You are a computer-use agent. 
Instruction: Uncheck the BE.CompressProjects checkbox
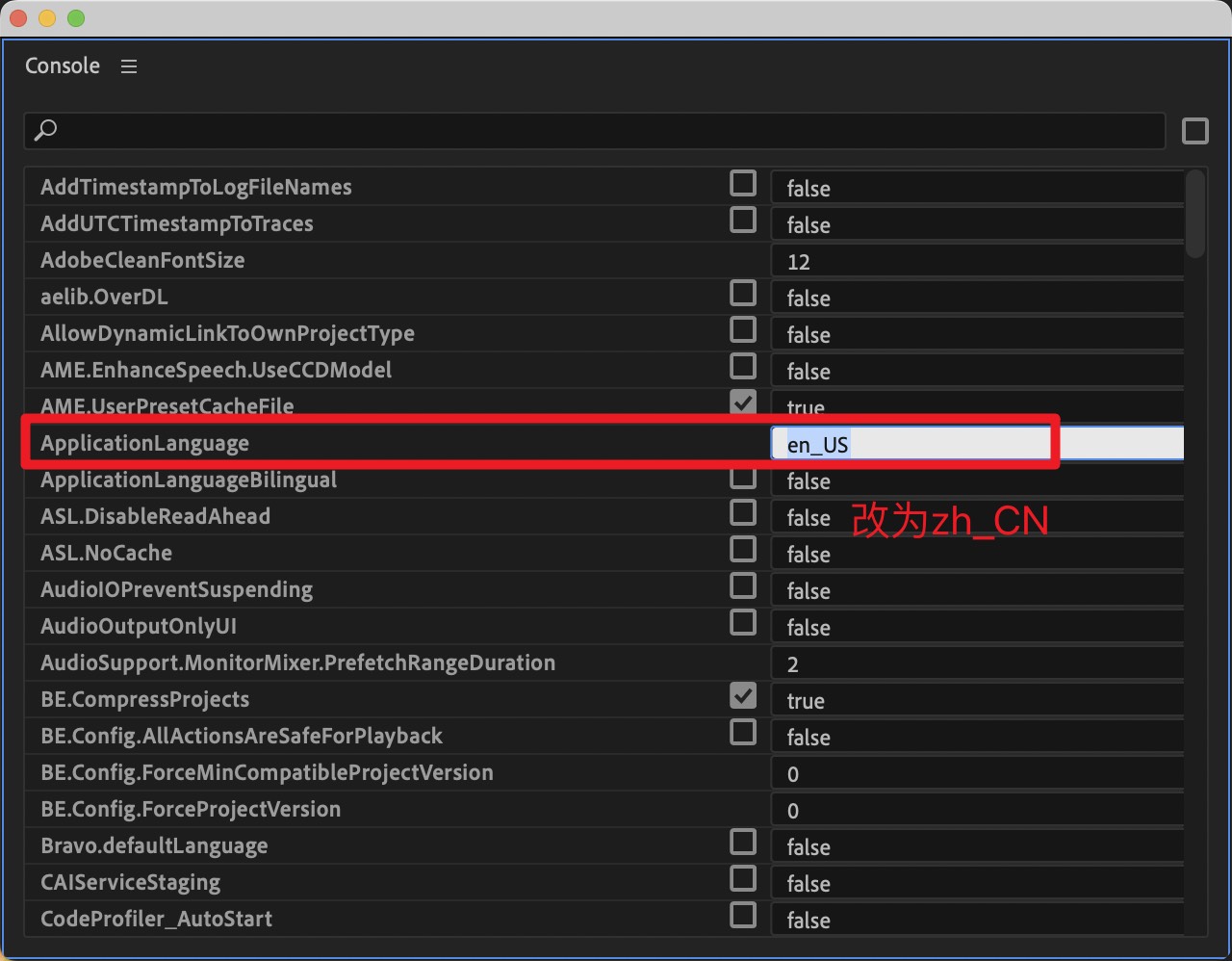coord(743,695)
